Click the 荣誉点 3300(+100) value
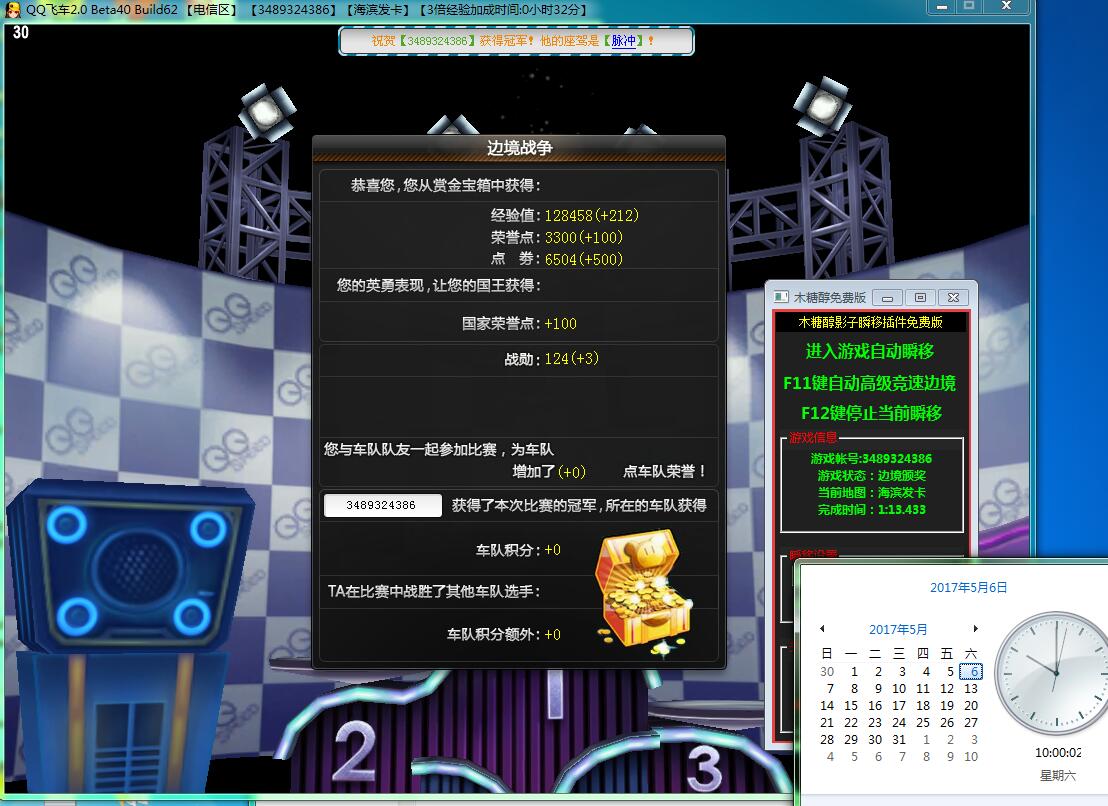 584,237
